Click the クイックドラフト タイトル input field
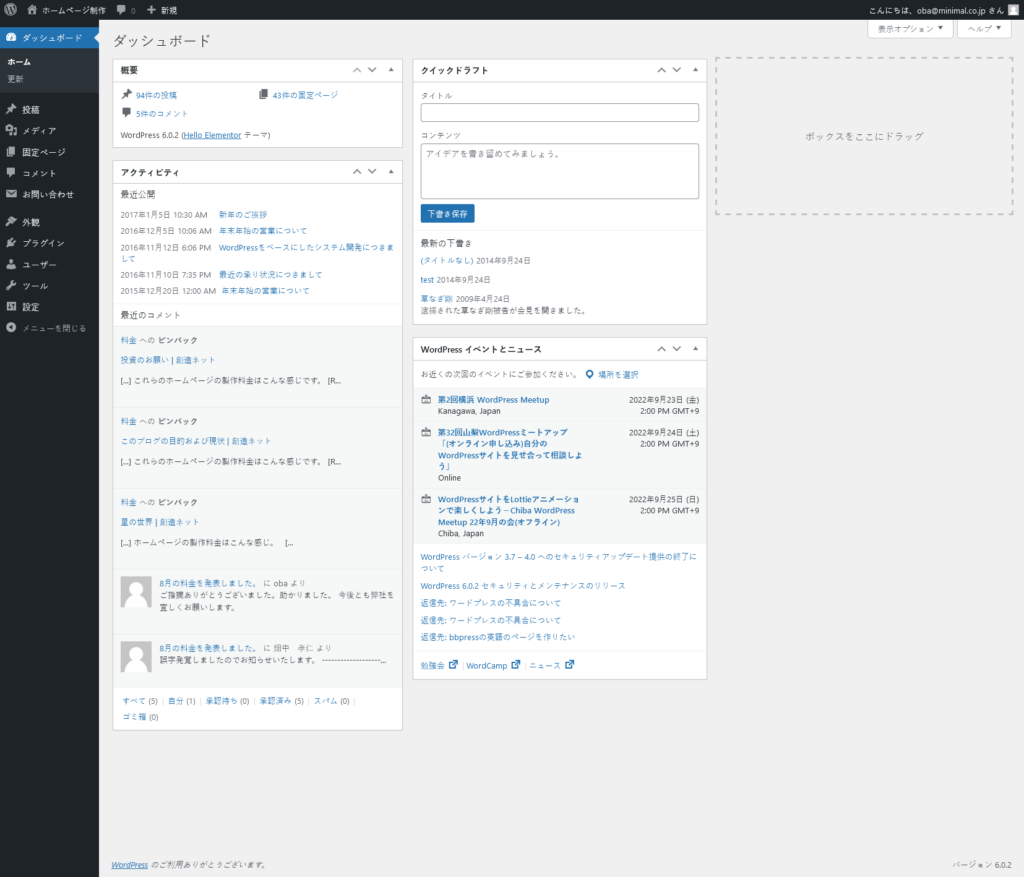 pos(559,113)
